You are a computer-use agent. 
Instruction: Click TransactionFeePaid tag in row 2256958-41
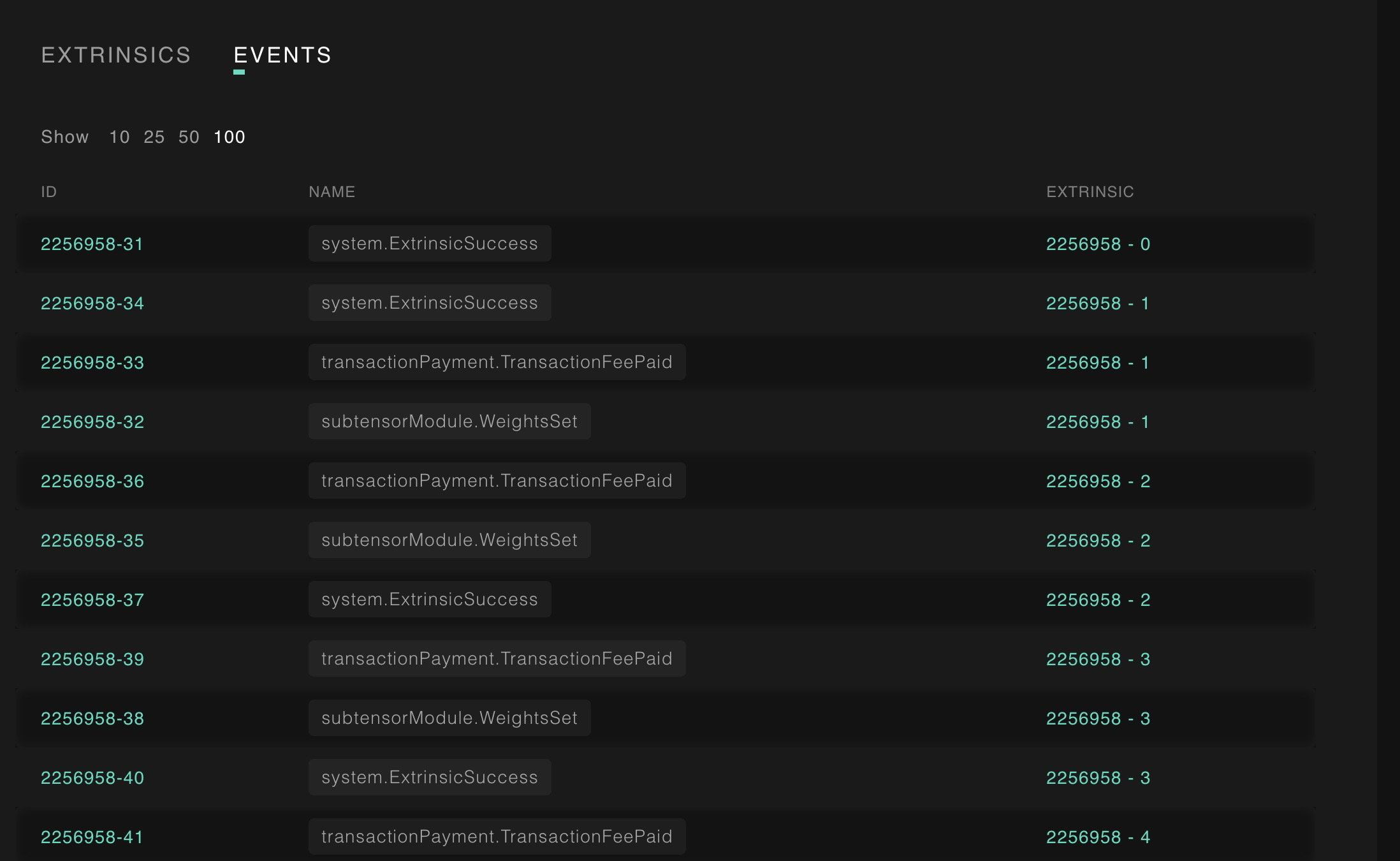click(497, 837)
